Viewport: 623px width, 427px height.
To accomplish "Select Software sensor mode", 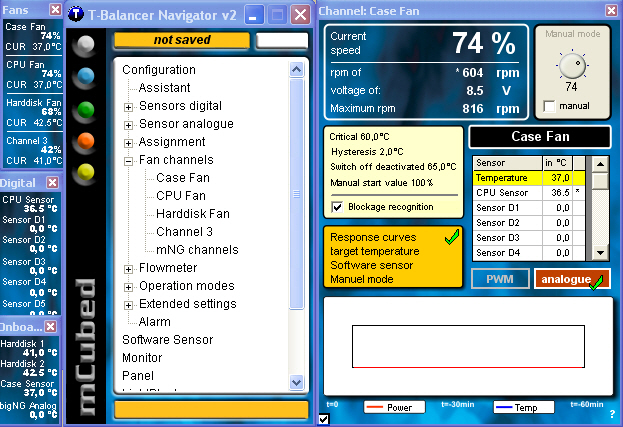I will 371,265.
